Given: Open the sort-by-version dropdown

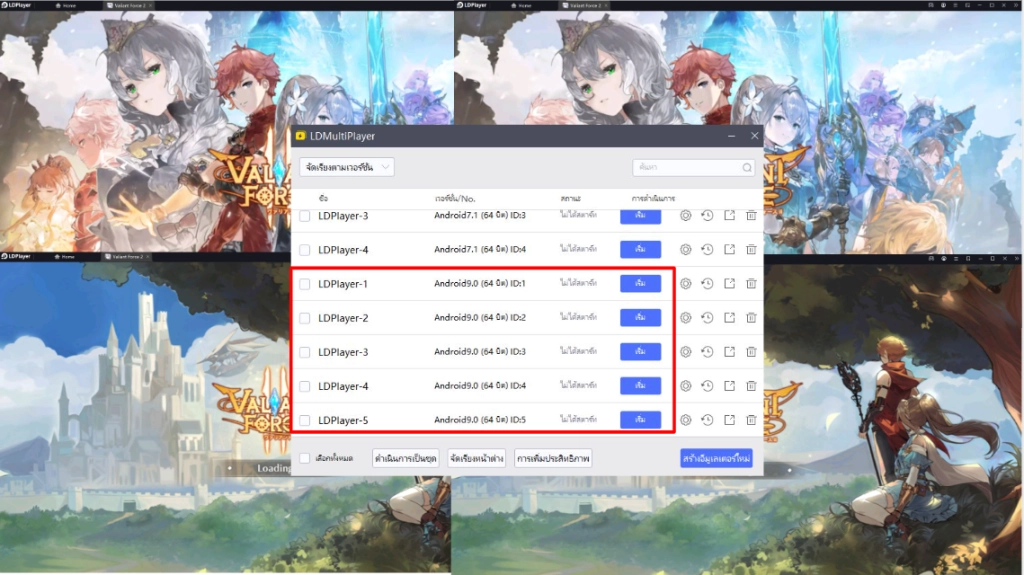Looking at the screenshot, I should pos(347,167).
